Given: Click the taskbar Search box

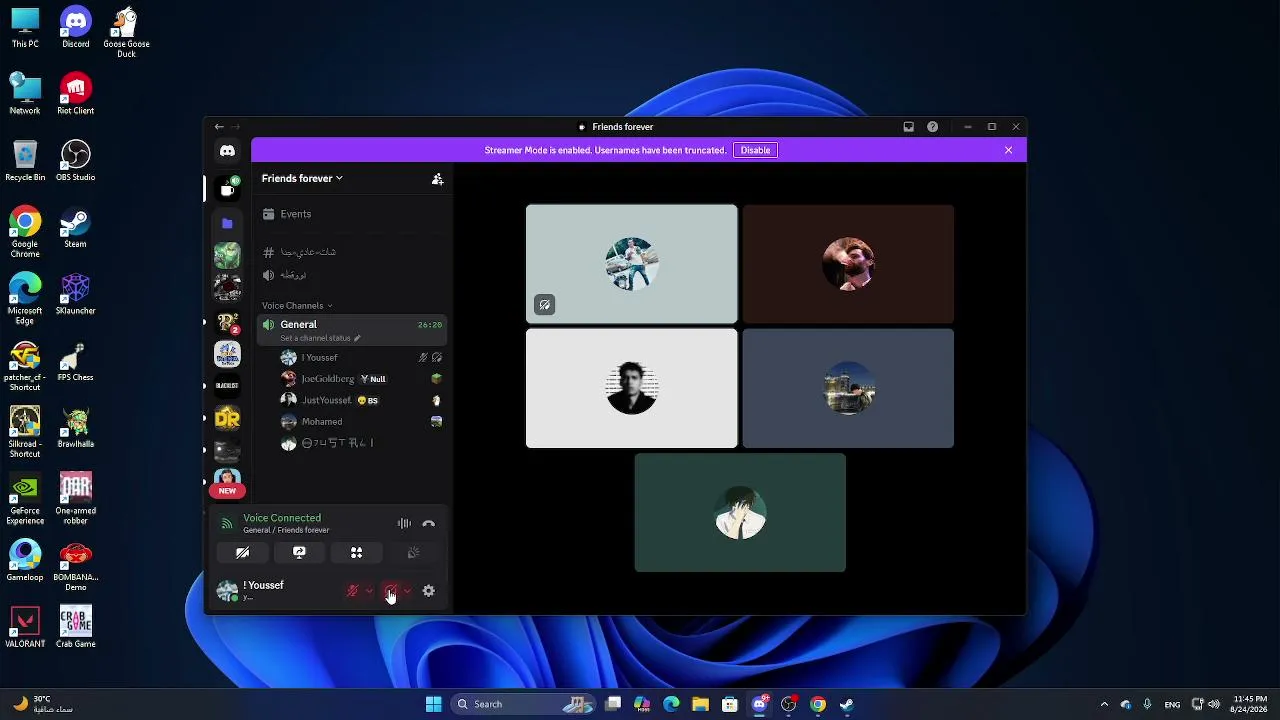Looking at the screenshot, I should 522,704.
